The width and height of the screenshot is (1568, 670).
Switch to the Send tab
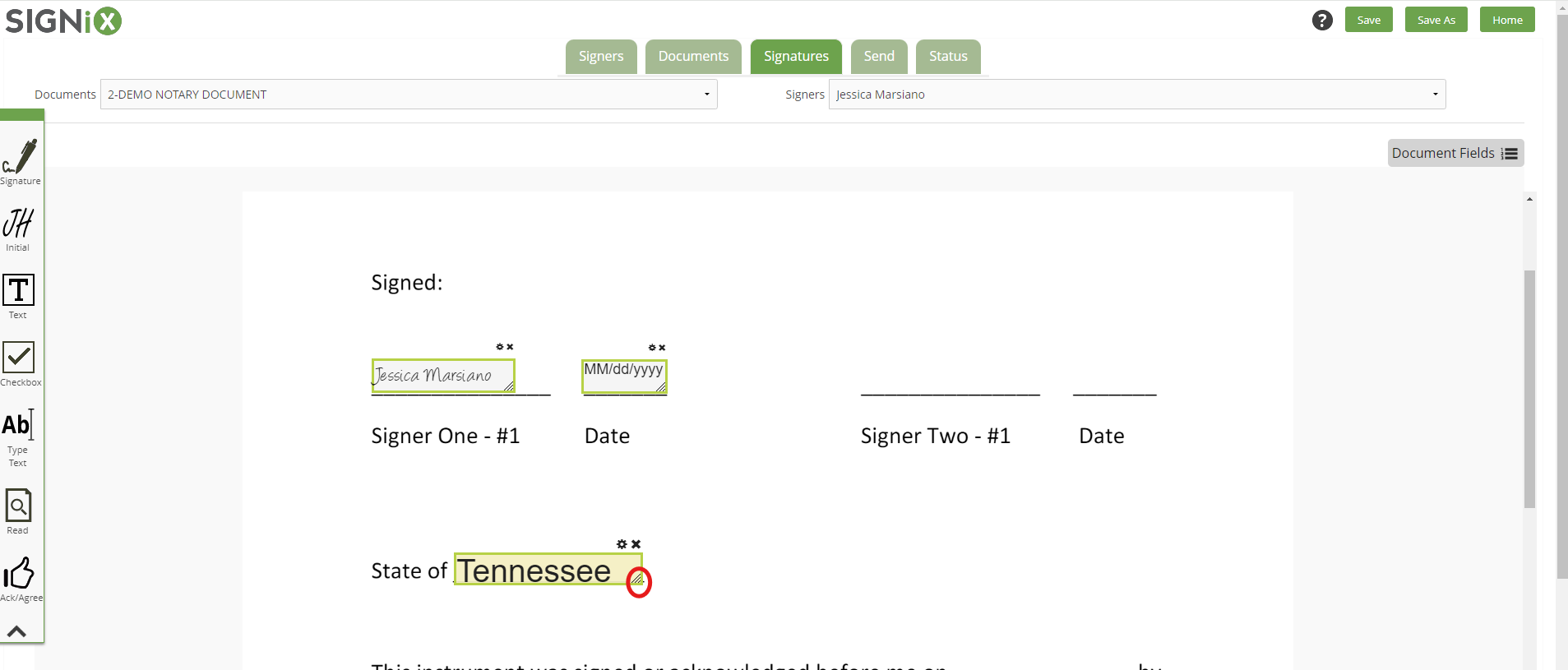pos(877,56)
